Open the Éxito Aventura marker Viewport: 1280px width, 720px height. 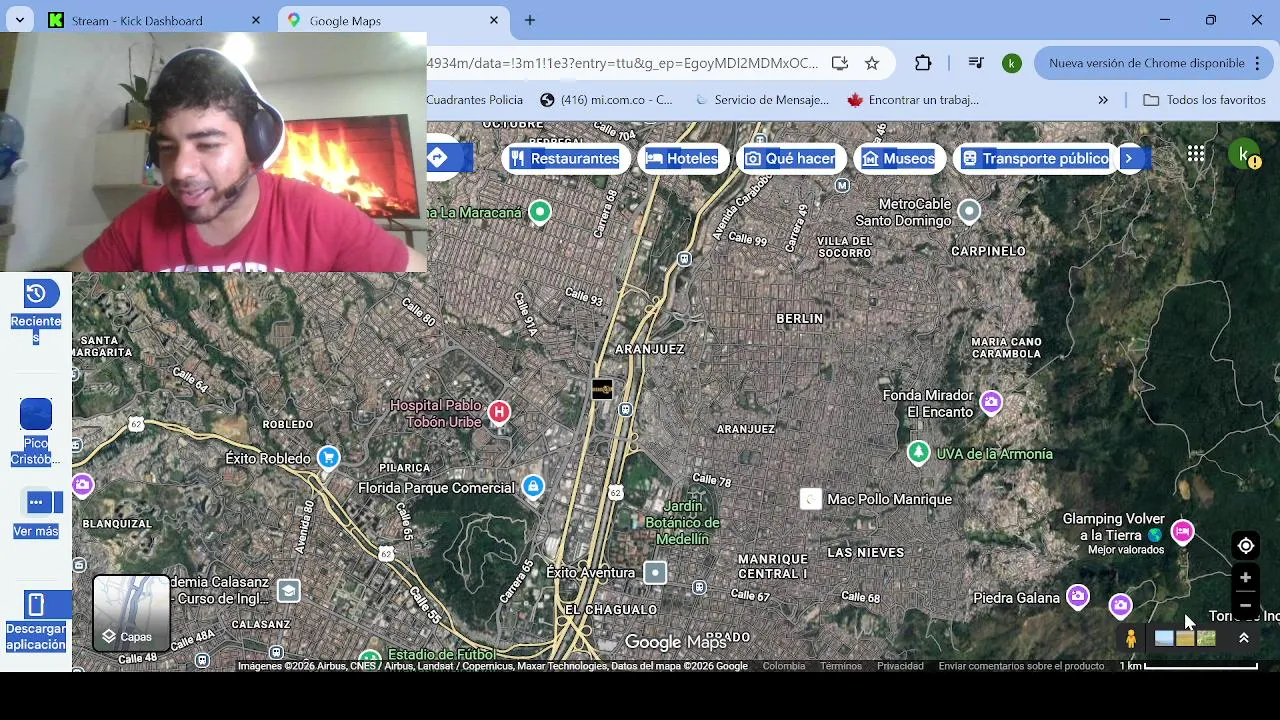click(x=655, y=573)
